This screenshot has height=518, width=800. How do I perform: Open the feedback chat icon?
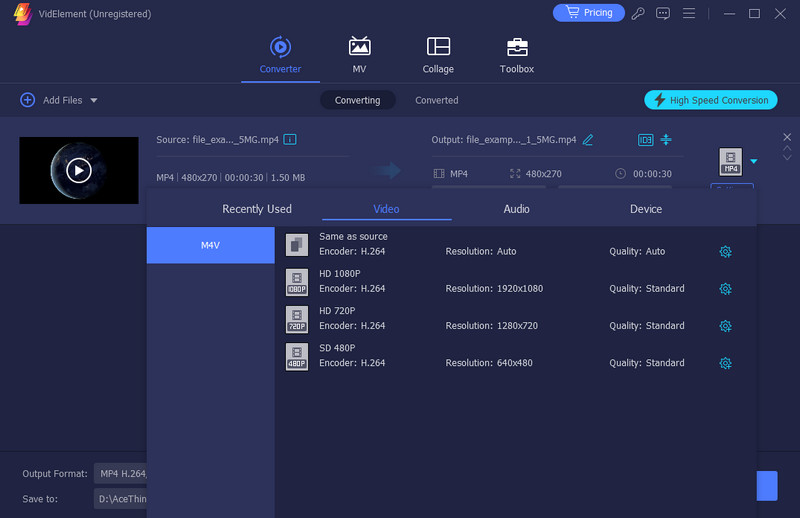click(x=662, y=13)
